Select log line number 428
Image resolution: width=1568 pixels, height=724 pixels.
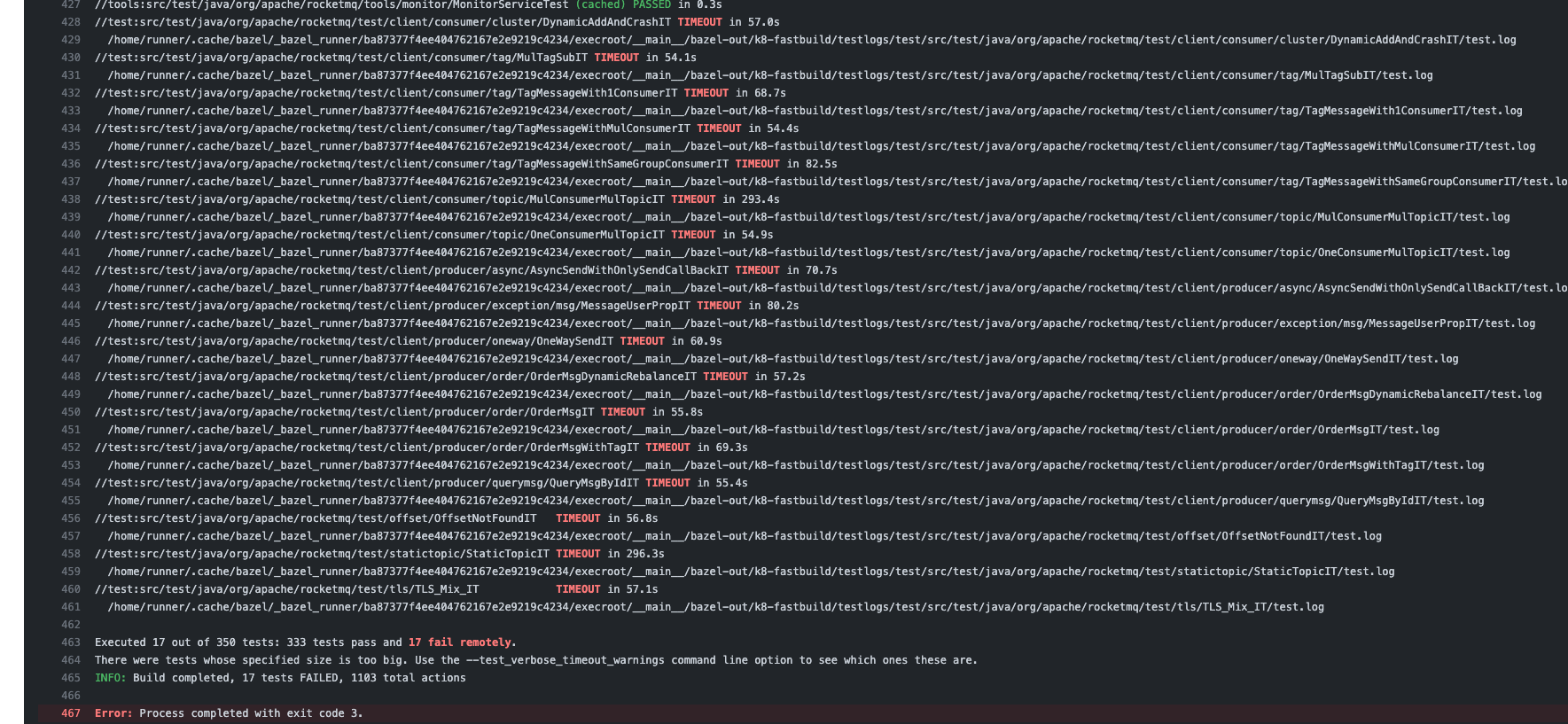tap(70, 22)
